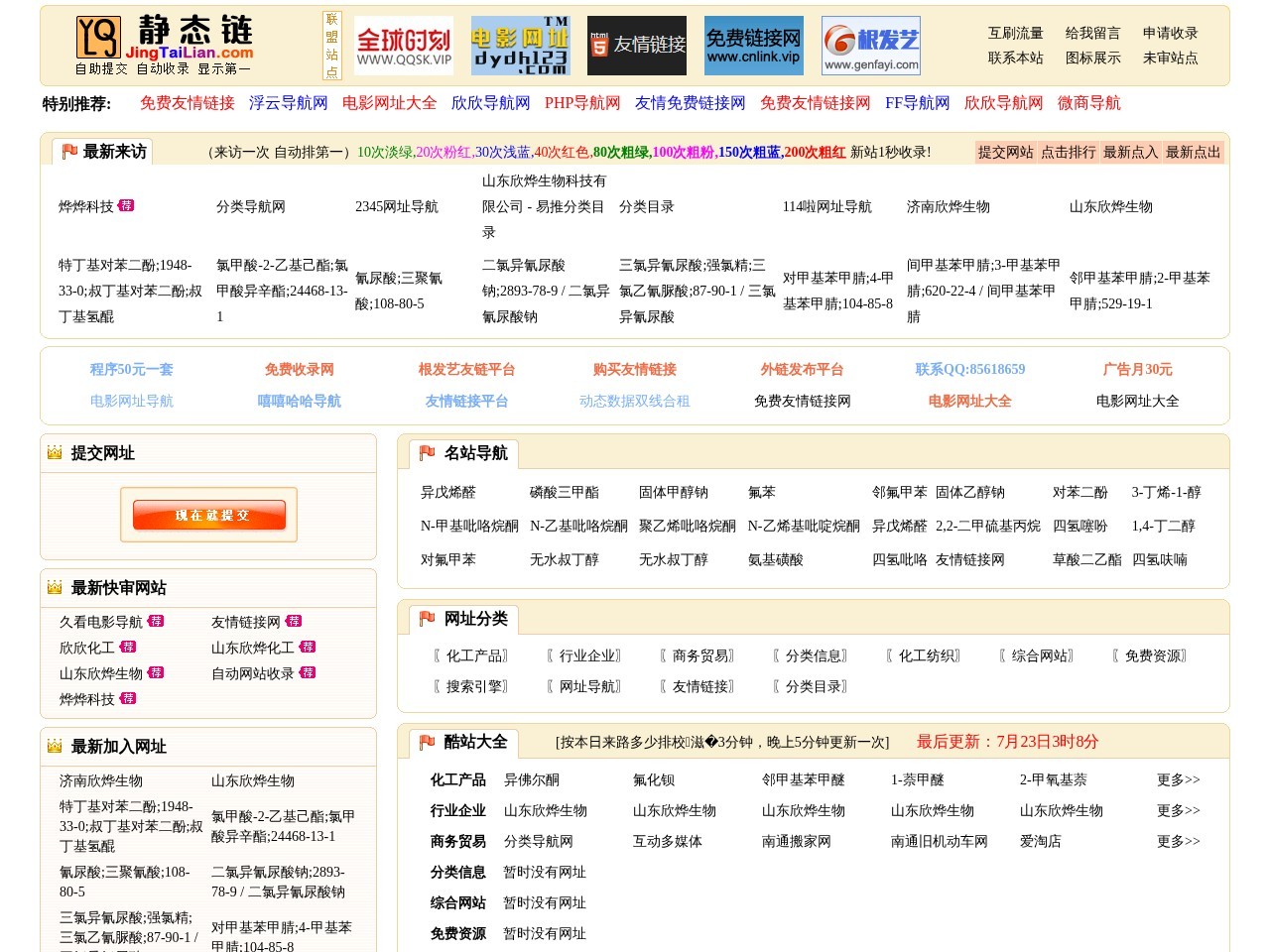Click the 荐 badge beside 自动网站收录
This screenshot has width=1270, height=952.
308,672
